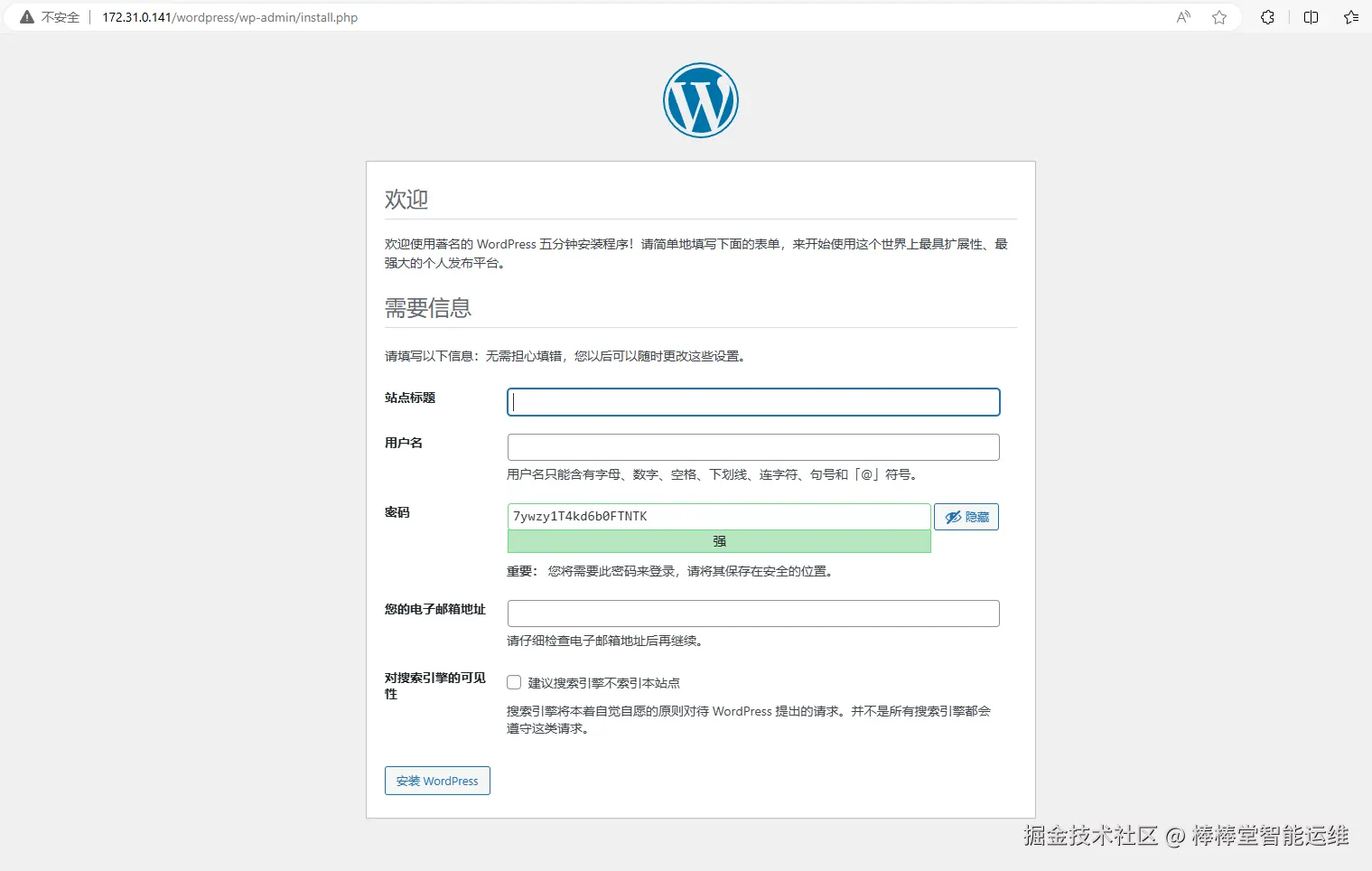Image resolution: width=1372 pixels, height=871 pixels.
Task: Click the 用户名只能含有字母 hint text
Action: (x=714, y=474)
